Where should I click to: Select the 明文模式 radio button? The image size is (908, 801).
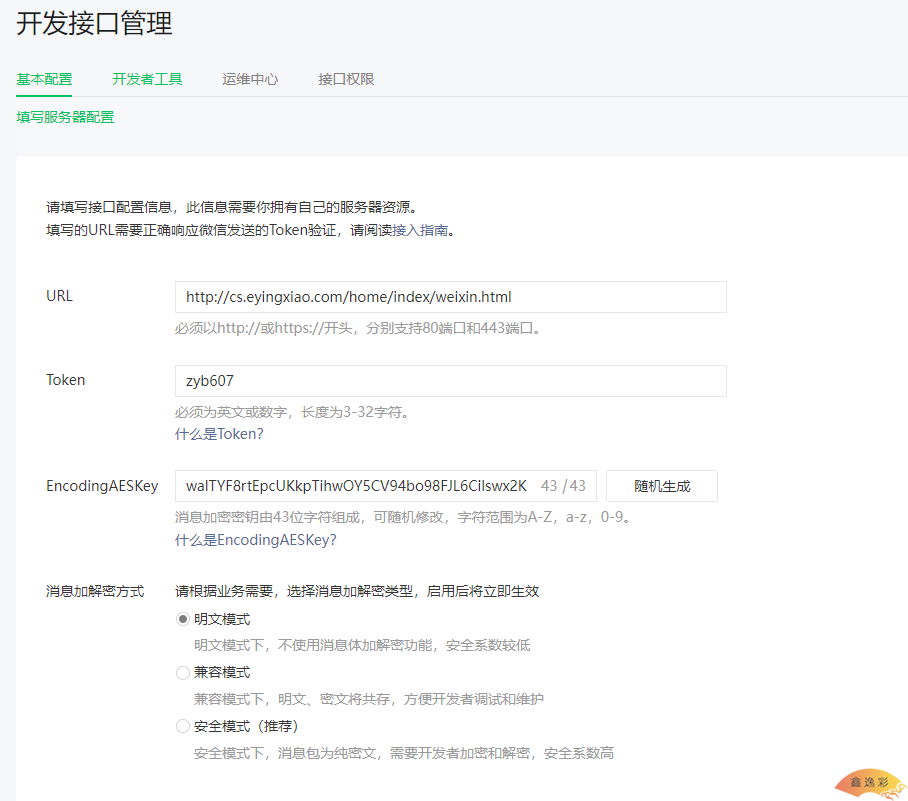183,619
